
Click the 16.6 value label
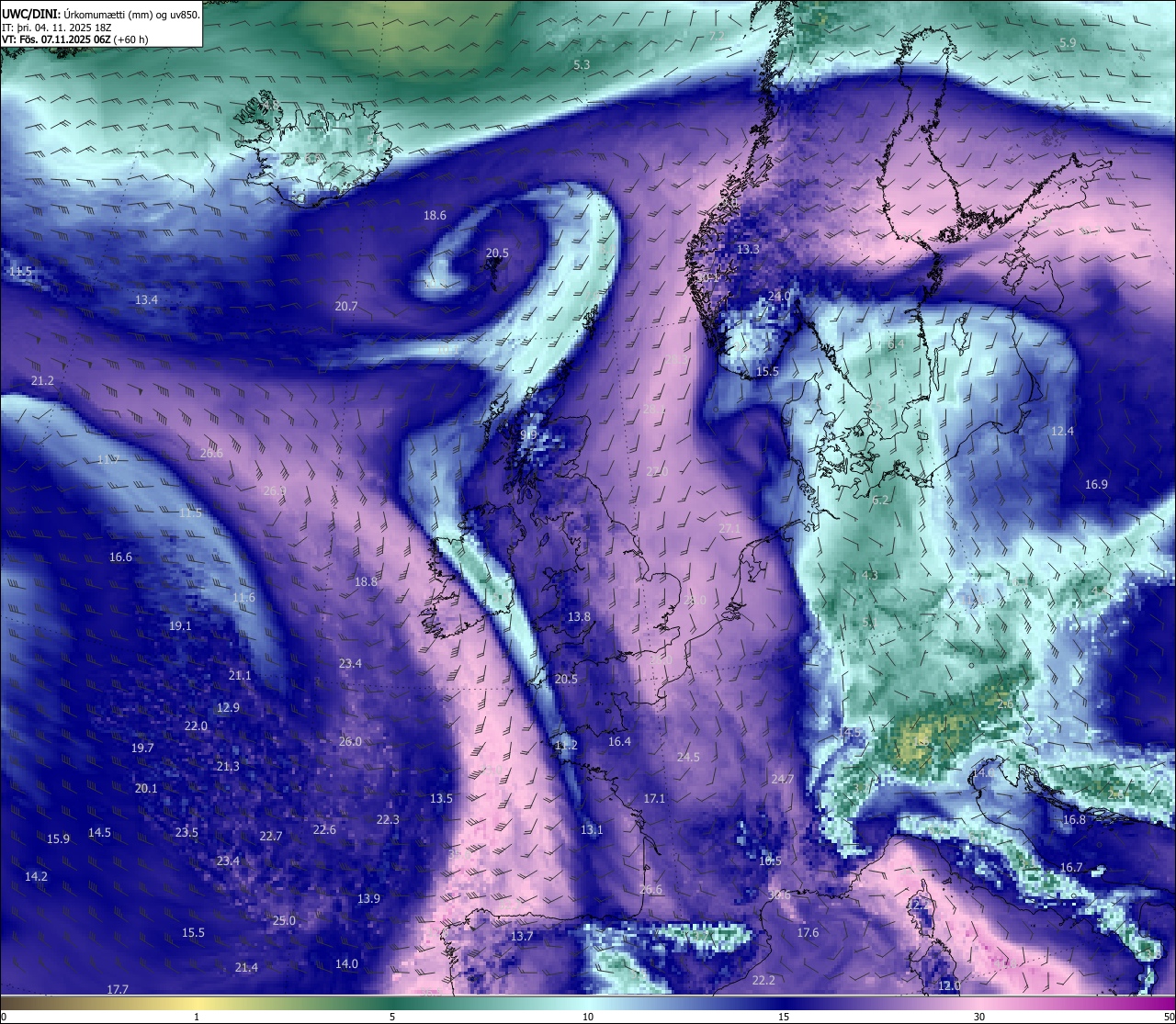point(120,557)
